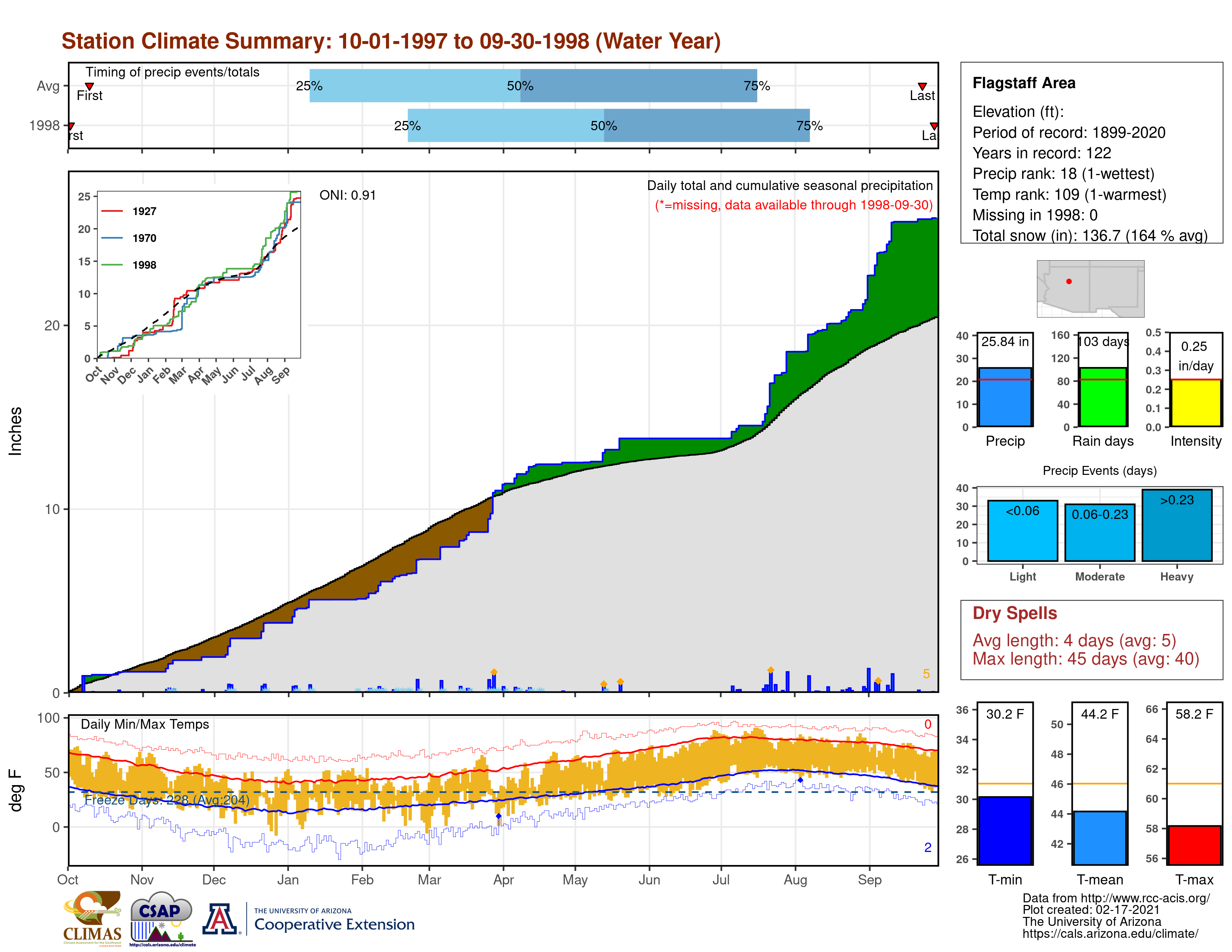Click the blue Precip total bar

[1005, 397]
